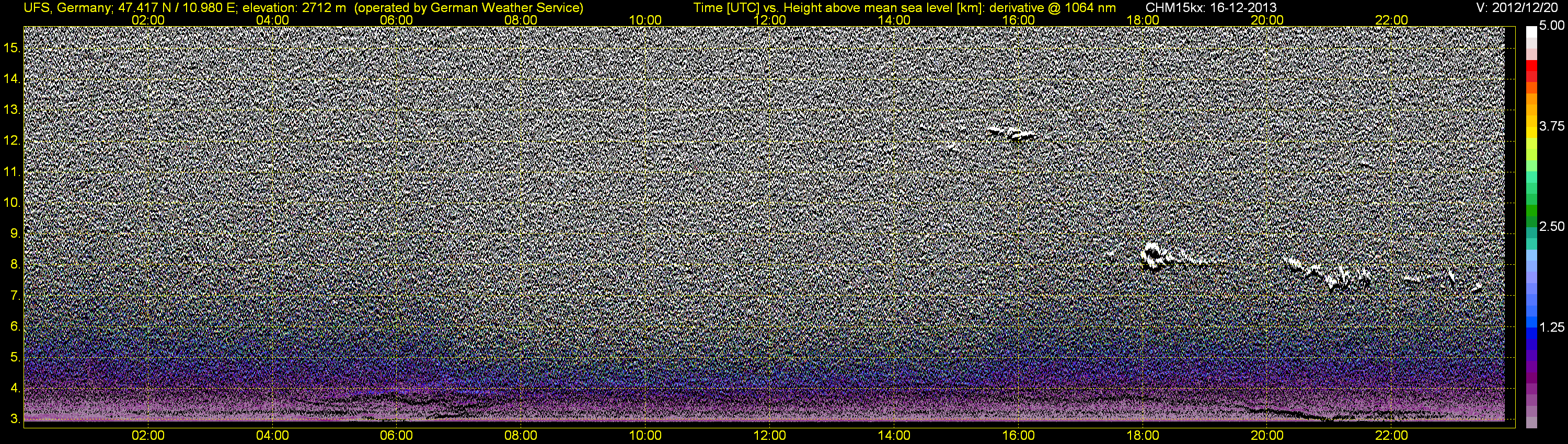1568x444 pixels.
Task: Click the 20:00 label on the bottom time axis
Action: pos(1267,436)
